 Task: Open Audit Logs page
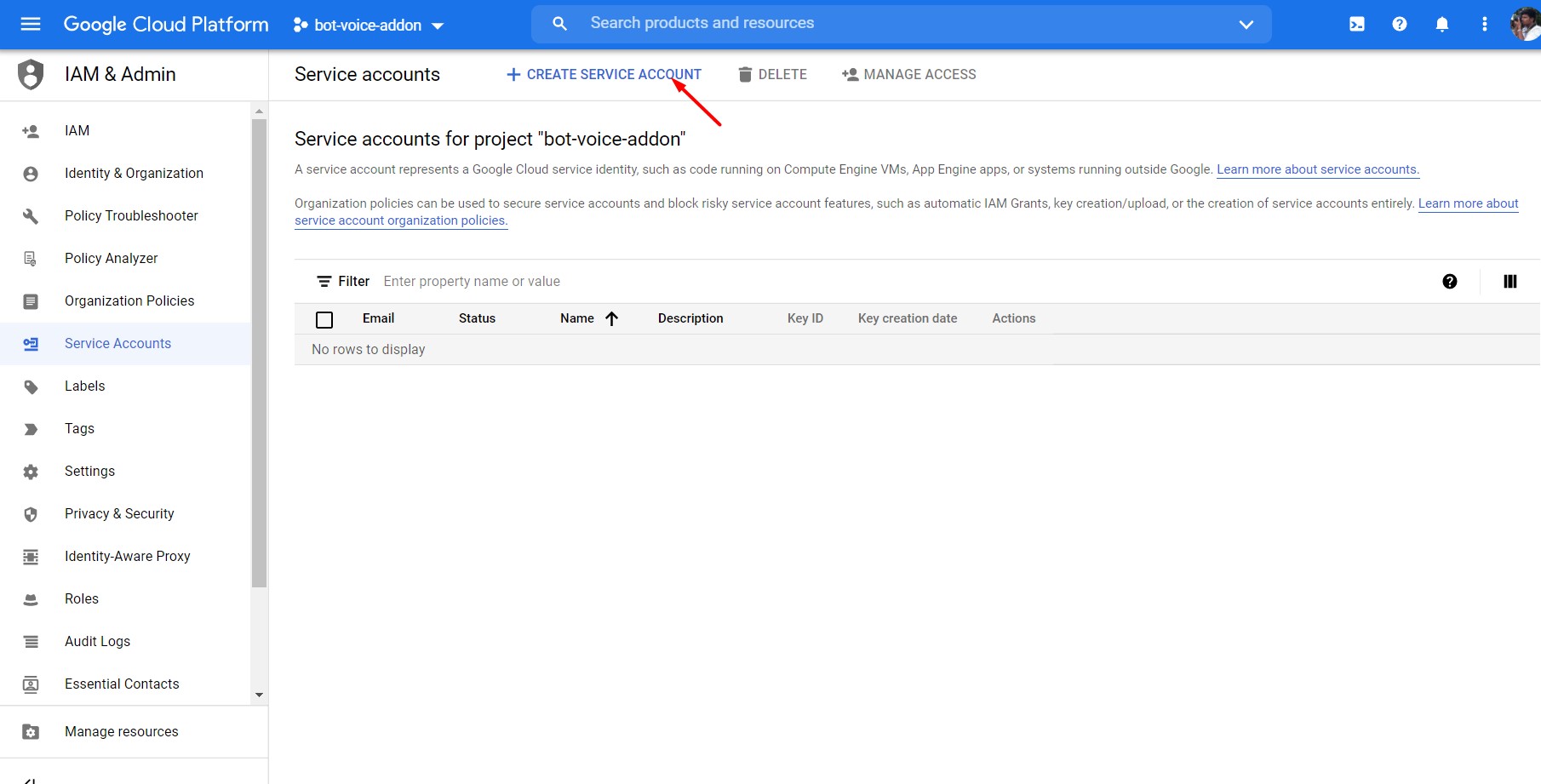[x=97, y=642]
